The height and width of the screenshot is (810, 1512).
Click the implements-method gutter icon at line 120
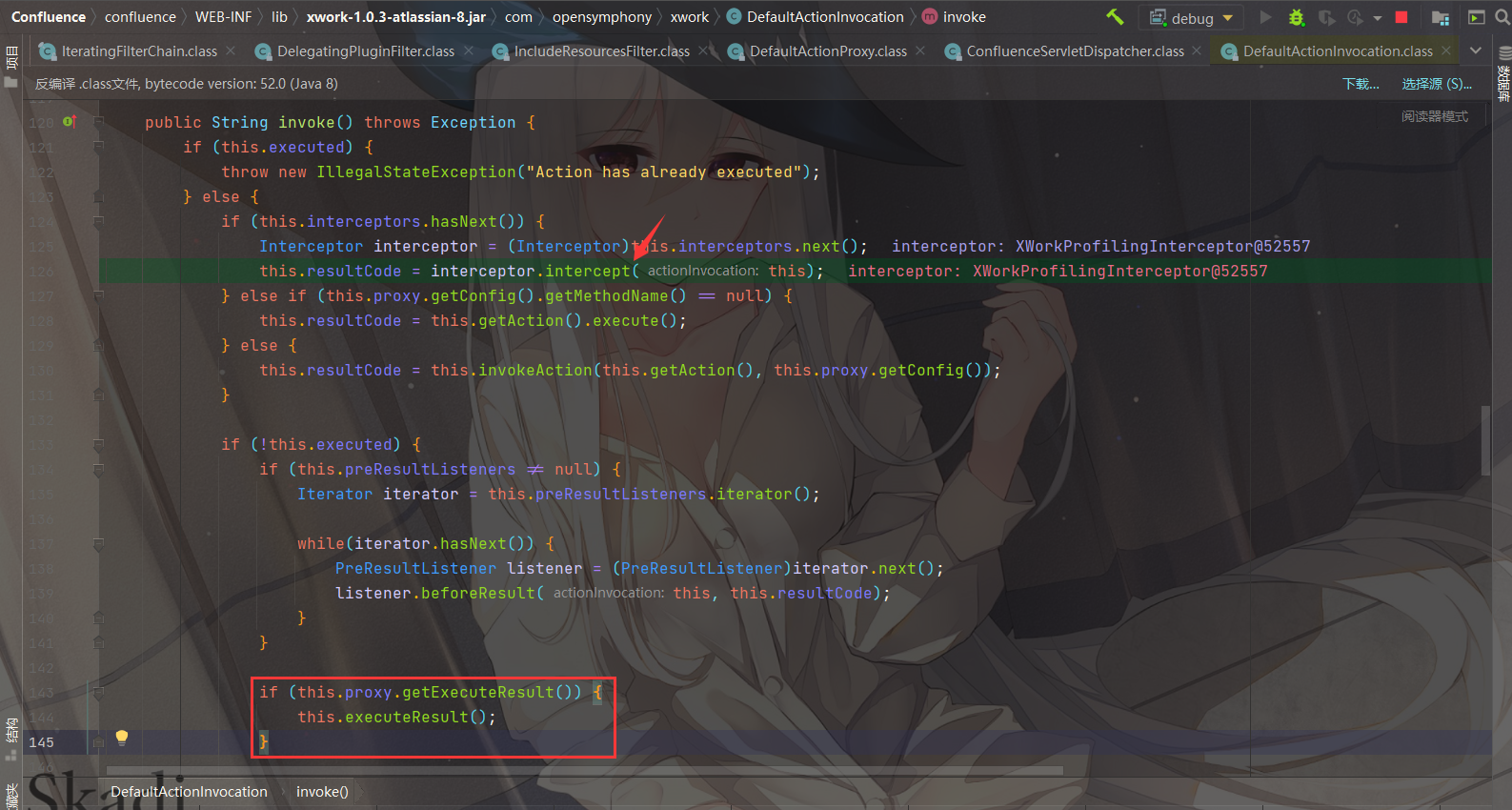coord(69,122)
